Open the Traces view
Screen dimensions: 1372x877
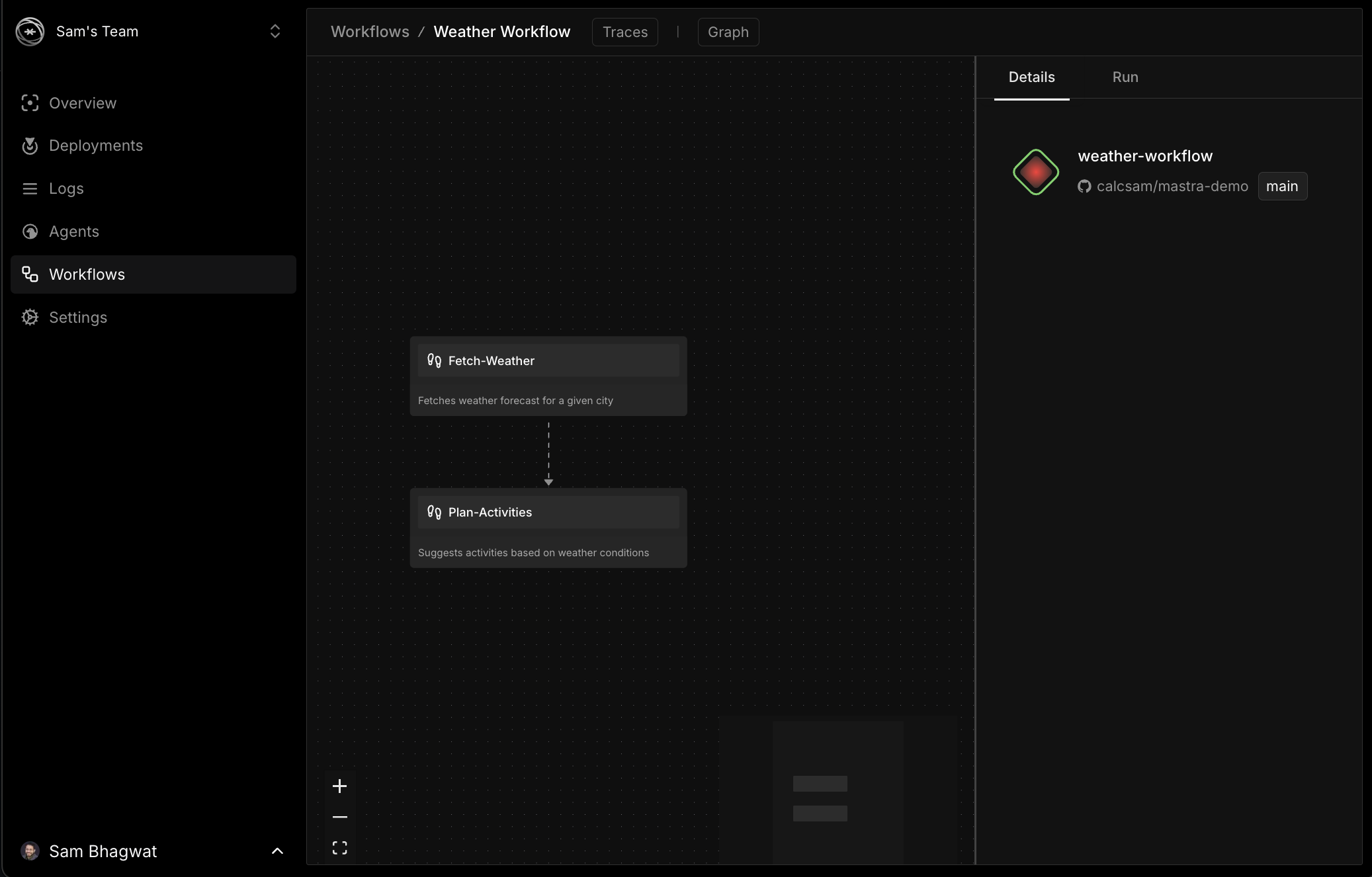(x=624, y=32)
